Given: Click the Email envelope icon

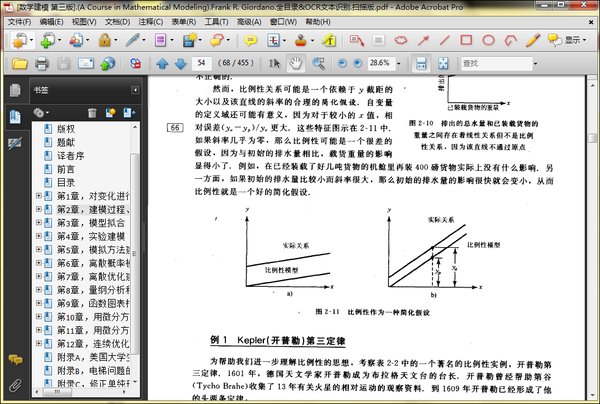Looking at the screenshot, I should tap(86, 64).
